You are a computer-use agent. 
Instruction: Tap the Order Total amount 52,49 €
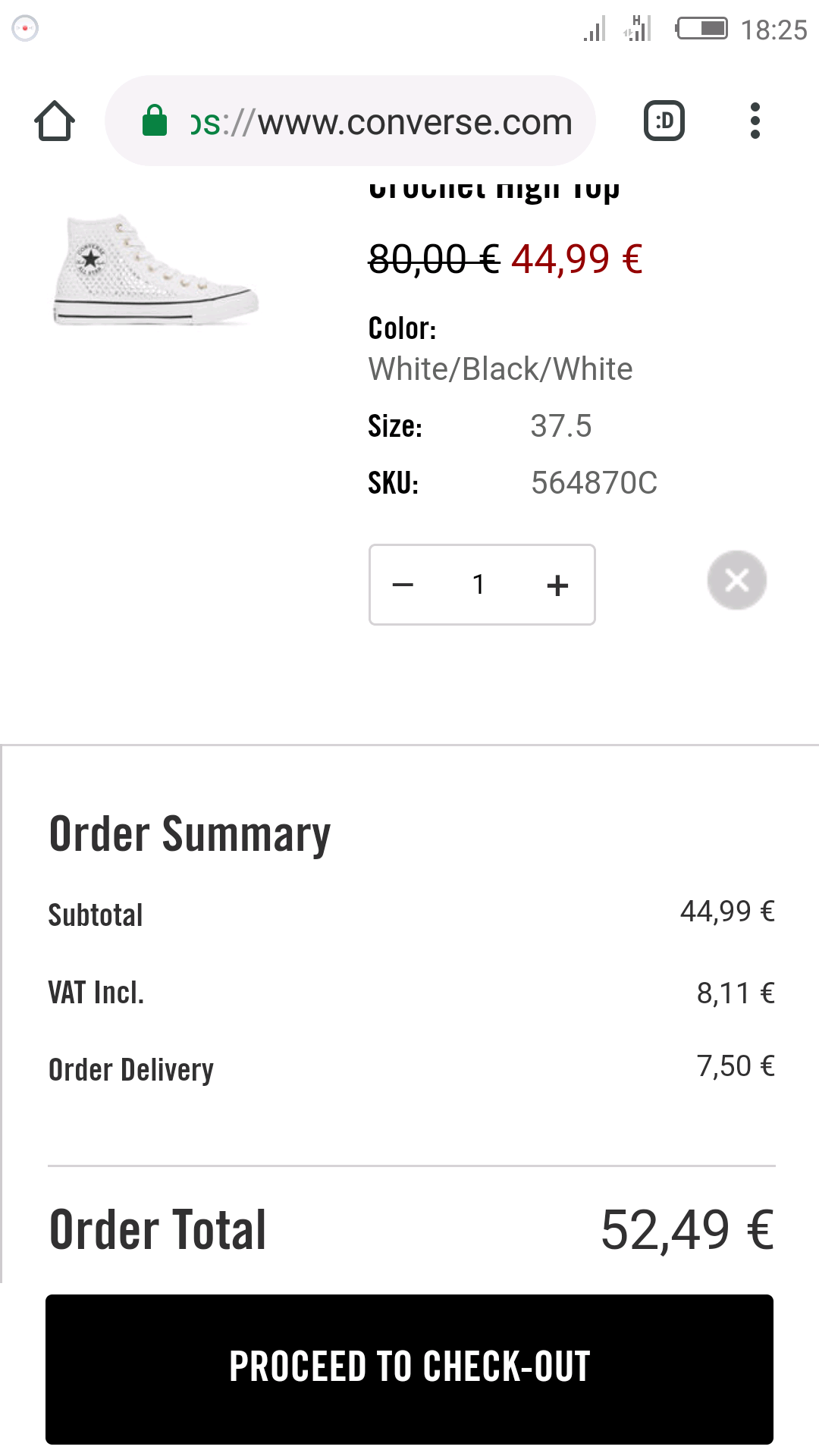pos(688,1230)
